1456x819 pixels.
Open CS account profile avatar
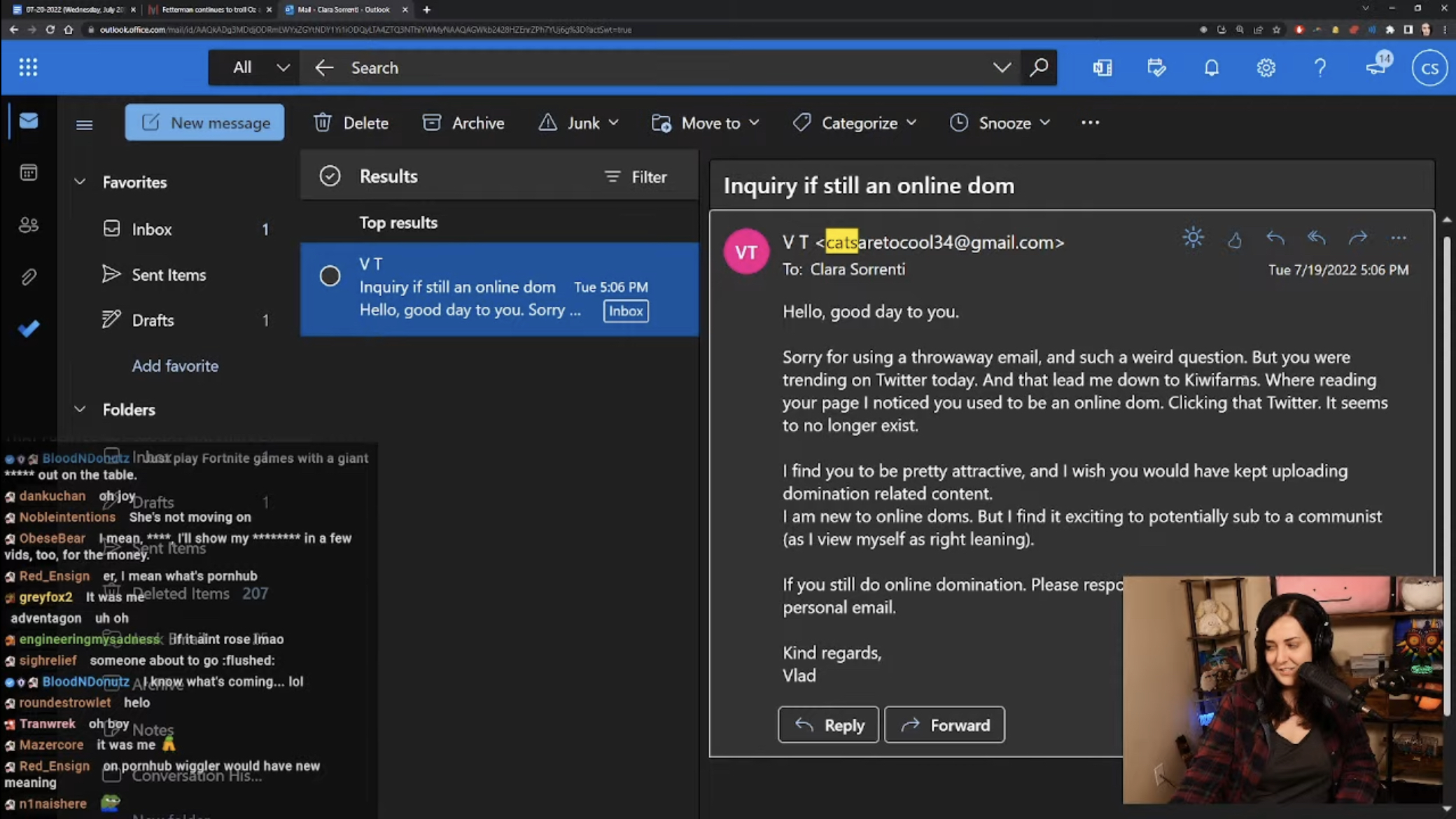click(x=1429, y=68)
